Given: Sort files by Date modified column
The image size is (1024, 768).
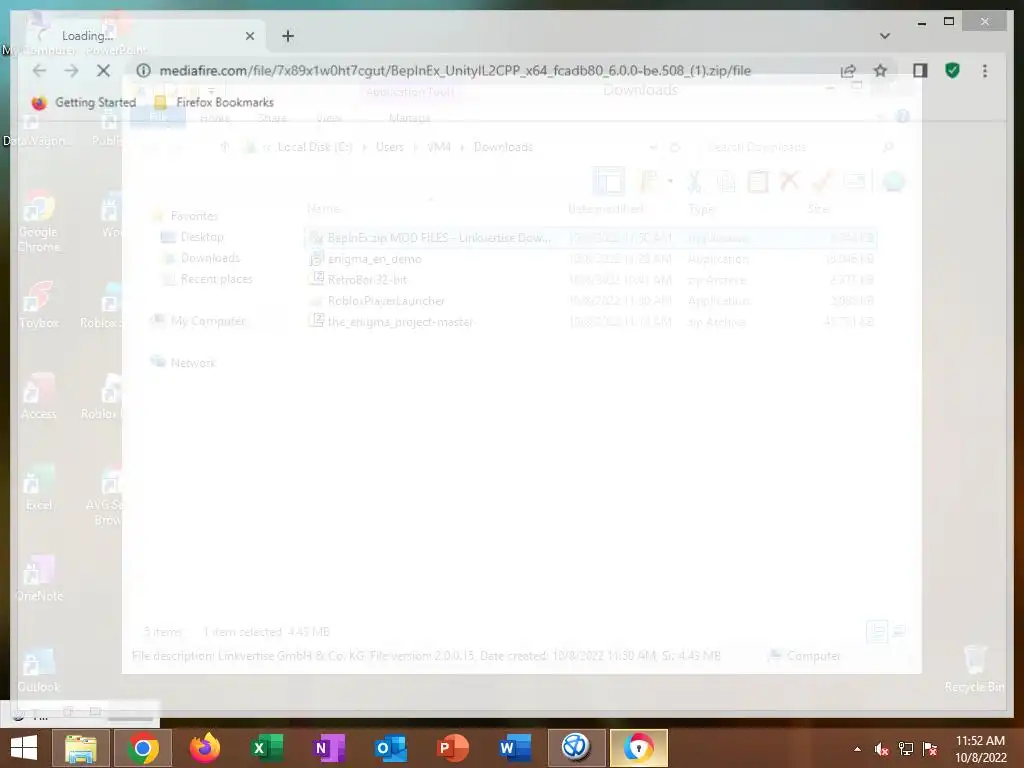Looking at the screenshot, I should pyautogui.click(x=605, y=208).
